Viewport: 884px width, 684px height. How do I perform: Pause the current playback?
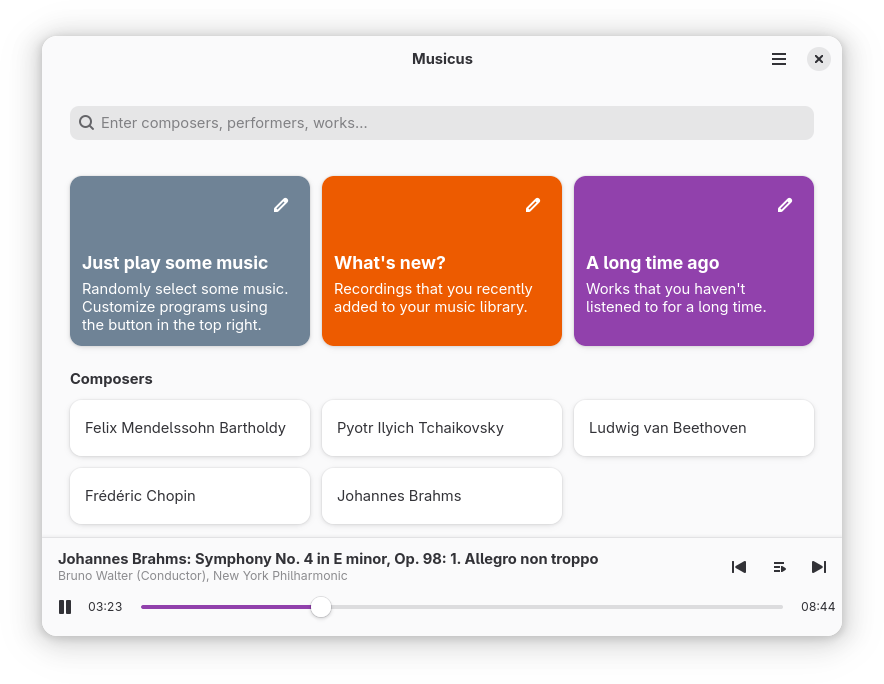(65, 607)
